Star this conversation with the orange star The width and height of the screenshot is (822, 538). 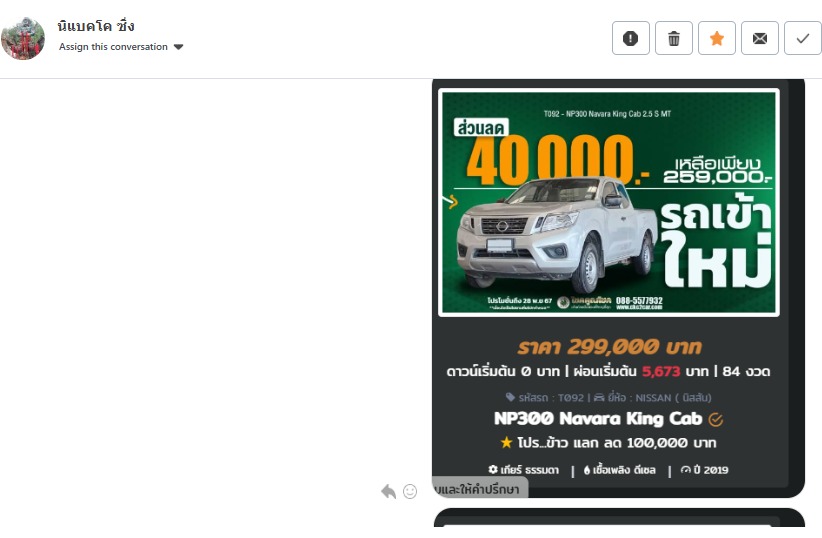pos(717,38)
